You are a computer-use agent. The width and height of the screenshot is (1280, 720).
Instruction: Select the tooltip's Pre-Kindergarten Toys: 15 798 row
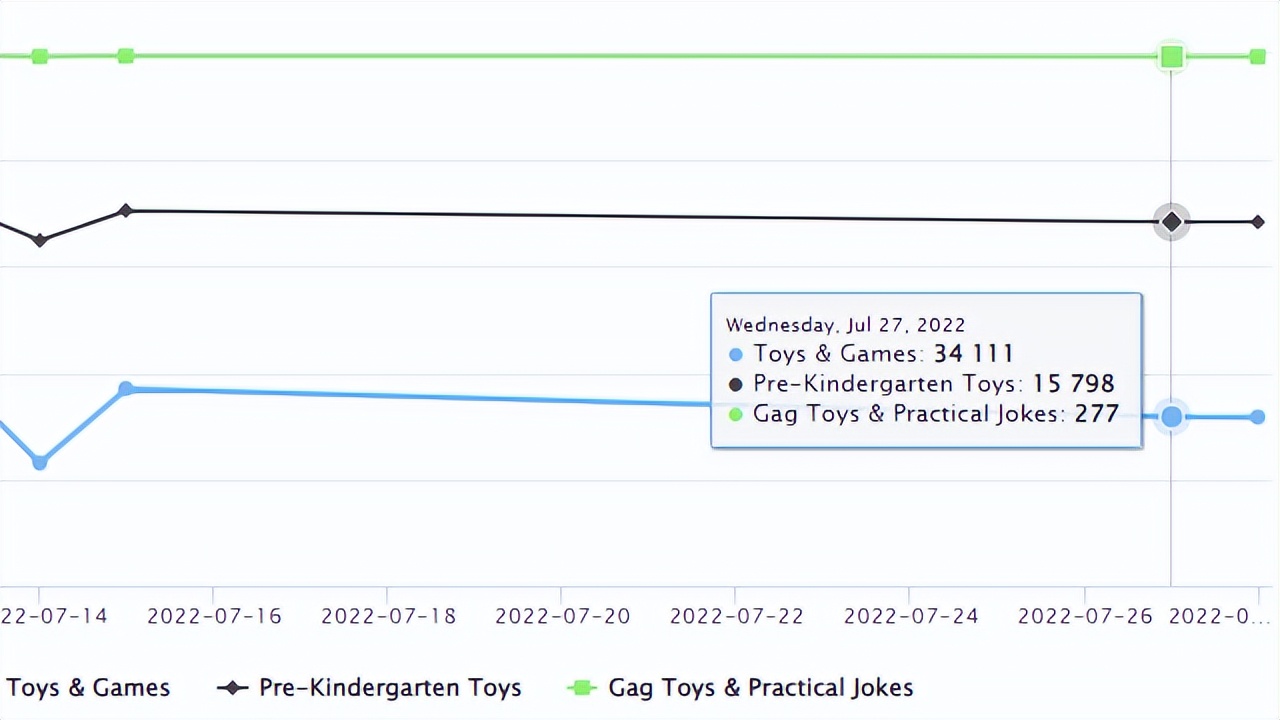[933, 384]
